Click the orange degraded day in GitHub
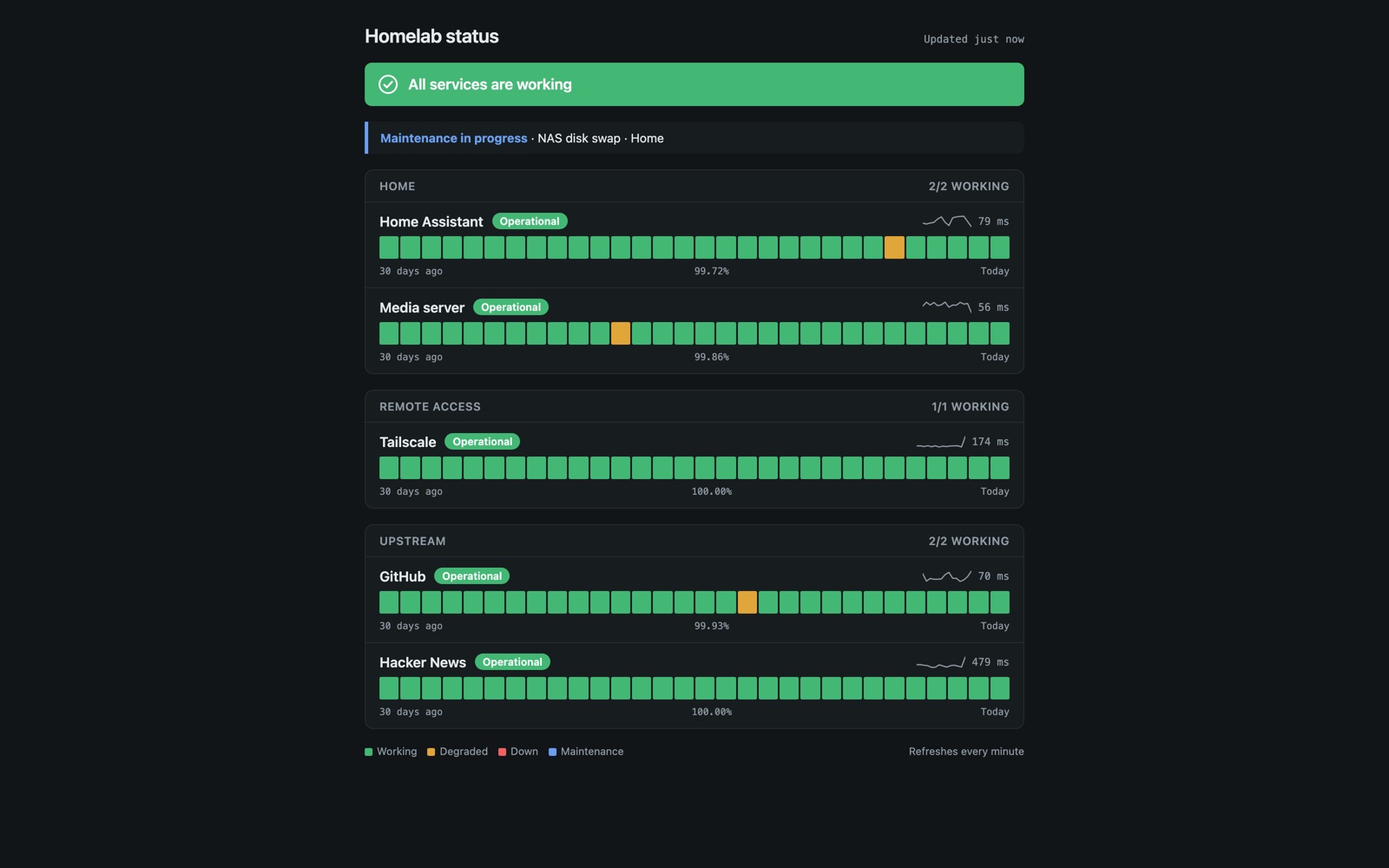Image resolution: width=1389 pixels, height=868 pixels. click(x=747, y=602)
